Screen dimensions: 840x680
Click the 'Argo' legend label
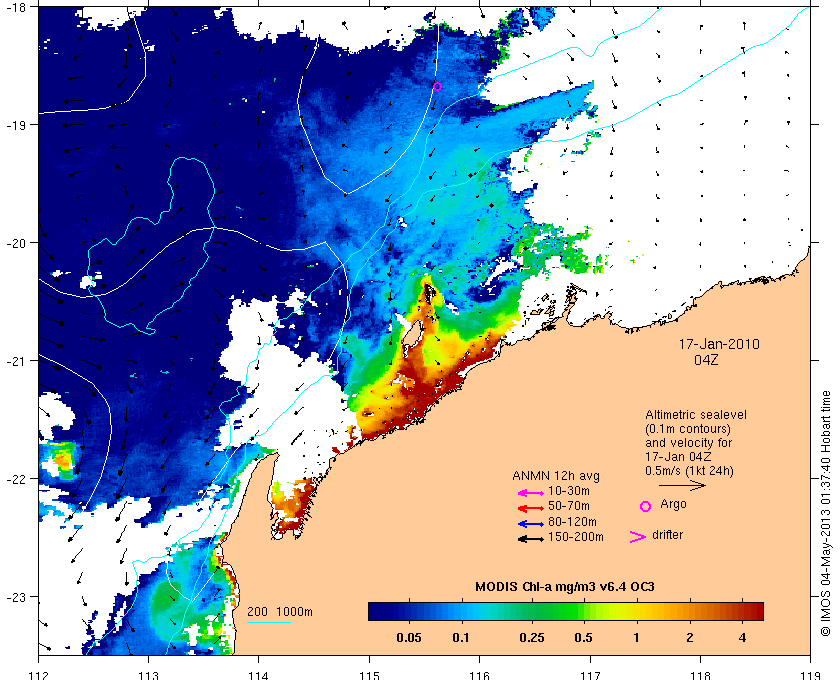click(673, 504)
